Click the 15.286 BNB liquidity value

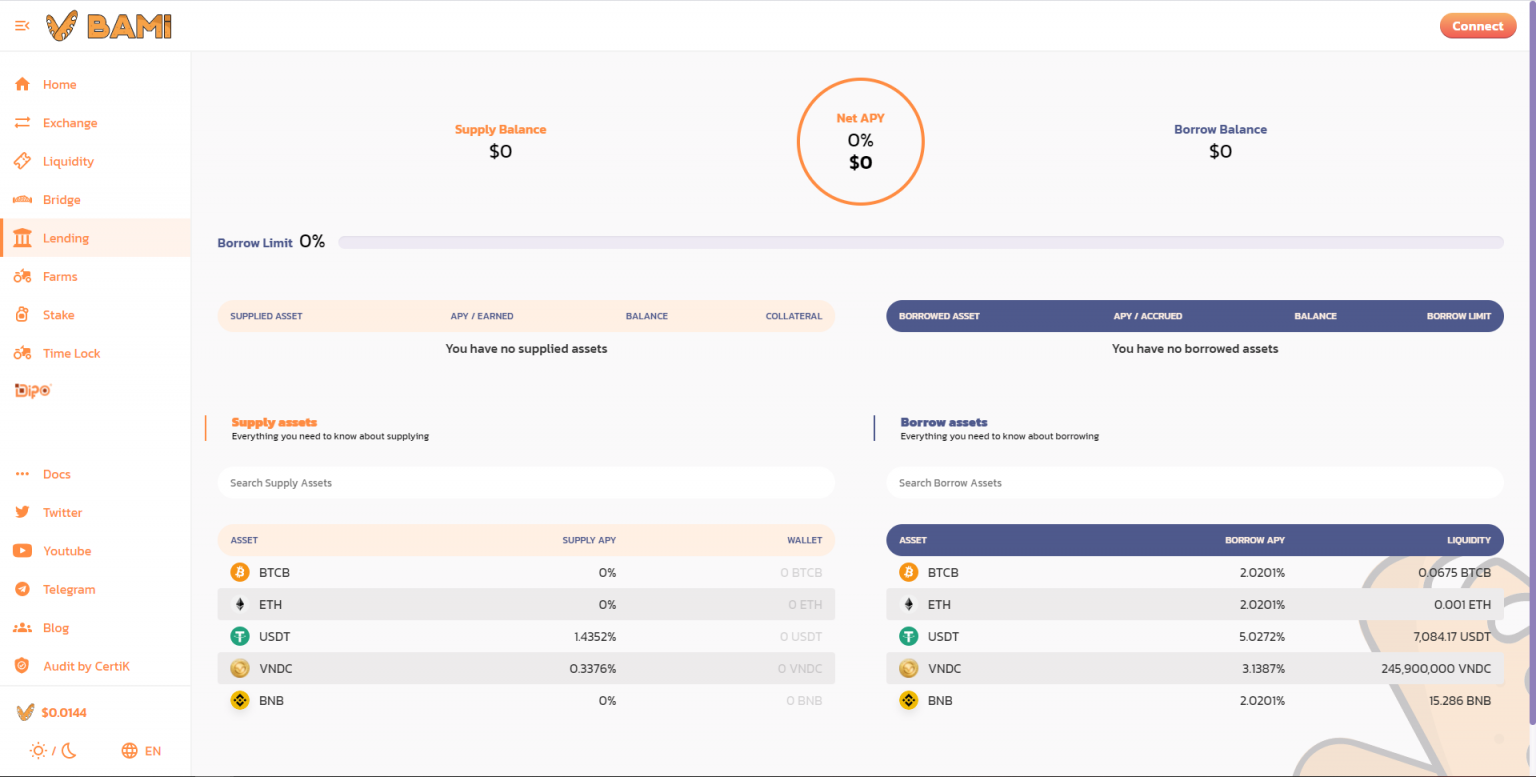coord(1460,700)
